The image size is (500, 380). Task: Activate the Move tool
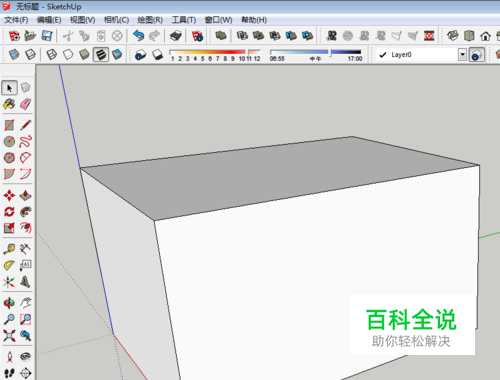pos(9,195)
